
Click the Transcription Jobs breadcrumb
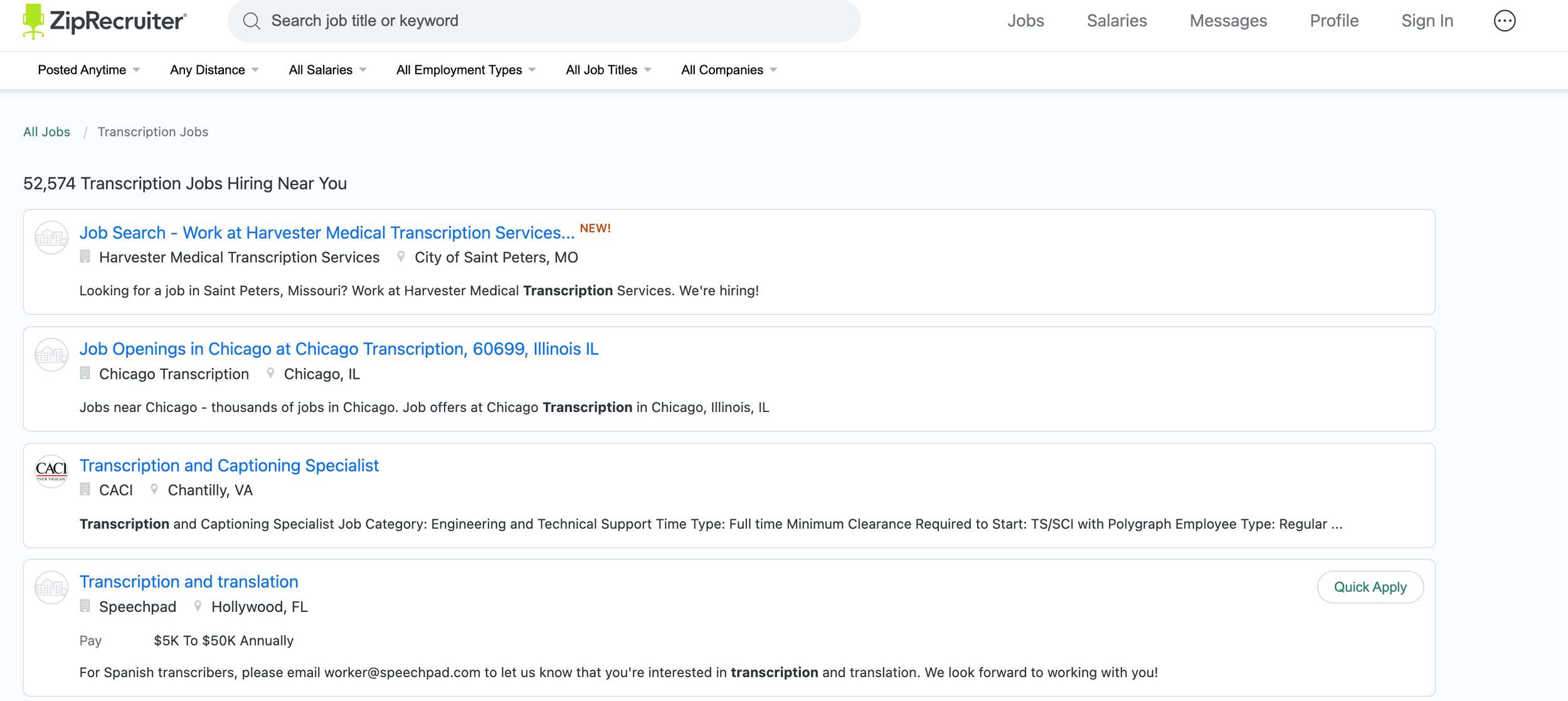[152, 132]
